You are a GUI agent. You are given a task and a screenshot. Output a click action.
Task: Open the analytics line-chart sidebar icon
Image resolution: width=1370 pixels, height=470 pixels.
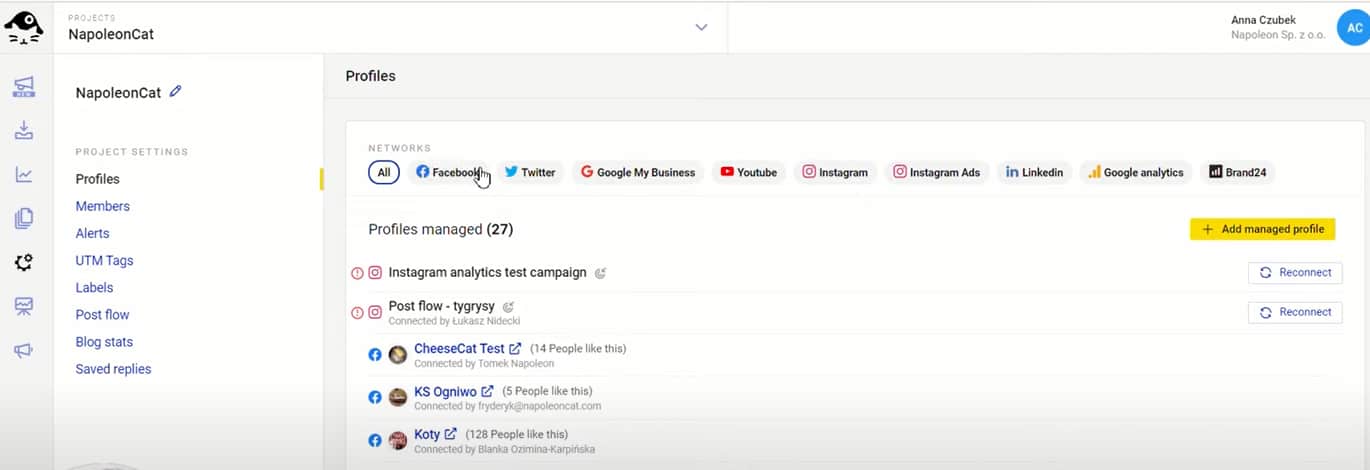24,175
